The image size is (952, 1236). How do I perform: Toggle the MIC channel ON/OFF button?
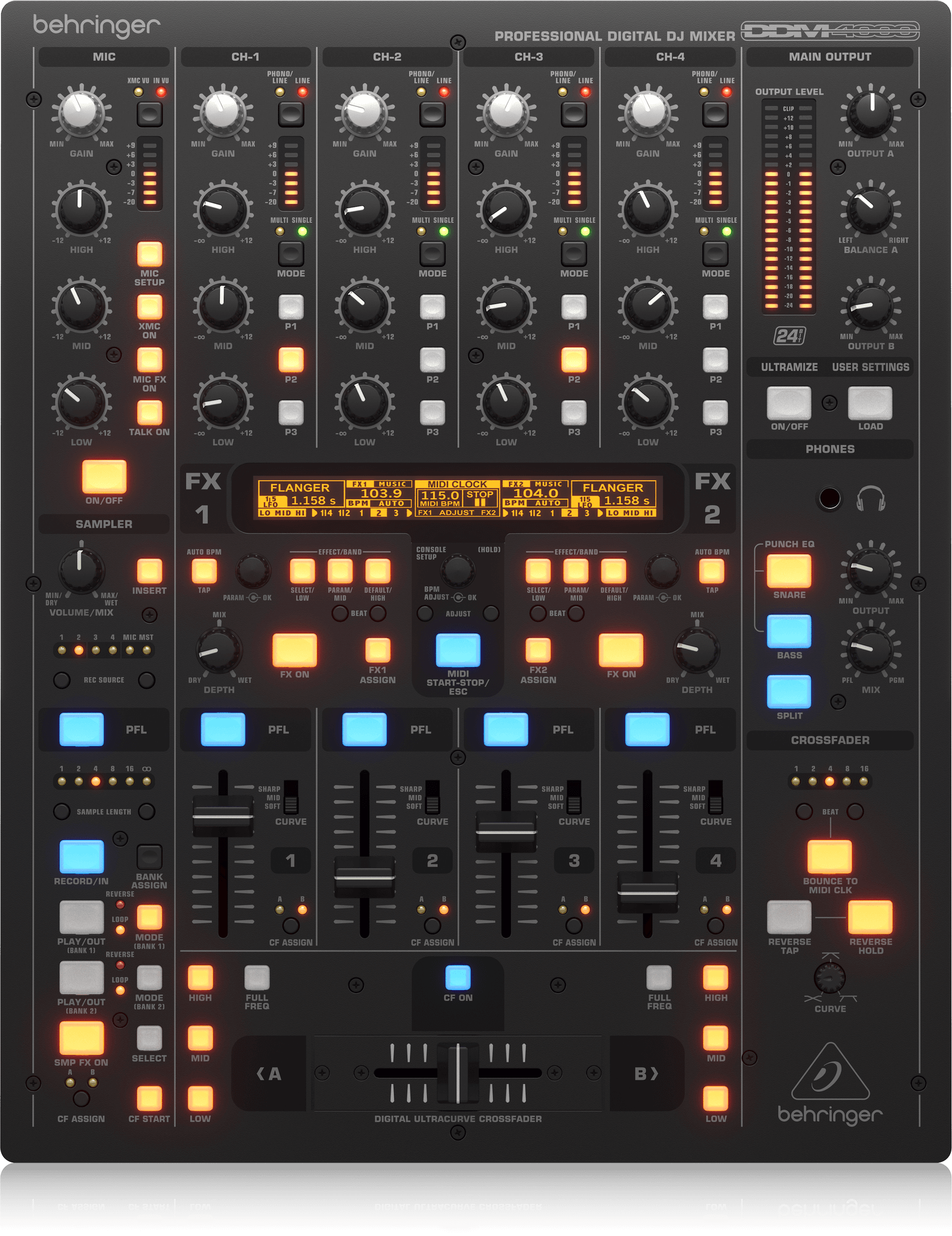[104, 476]
